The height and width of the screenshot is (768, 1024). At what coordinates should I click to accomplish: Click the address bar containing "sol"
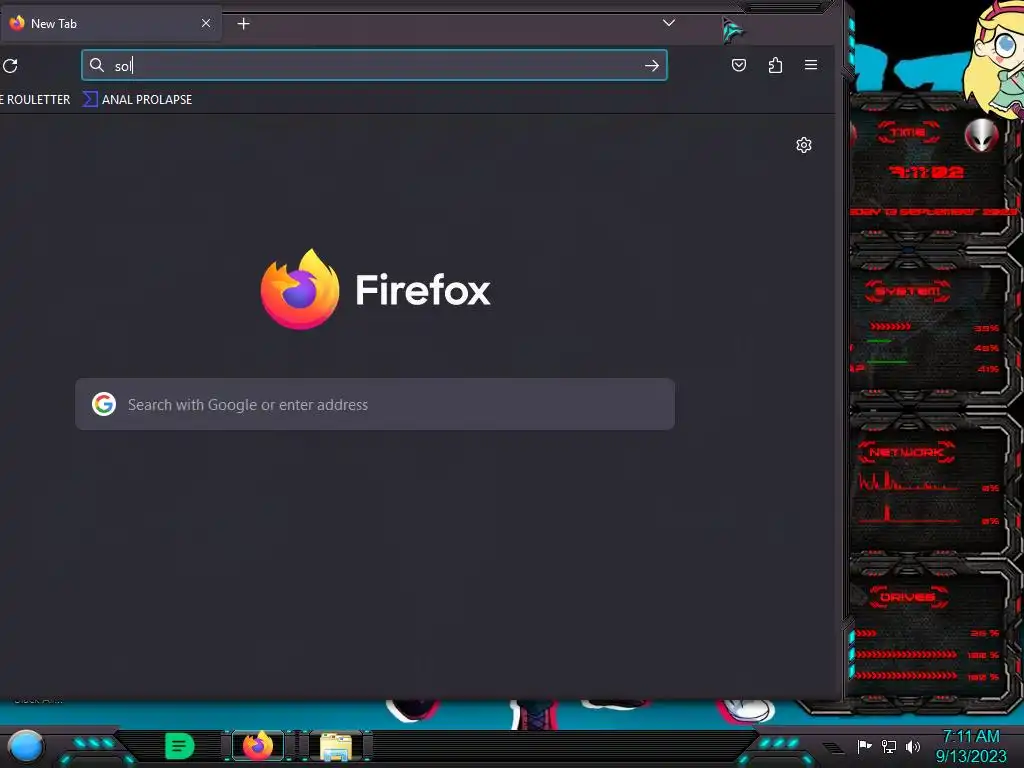tap(374, 65)
